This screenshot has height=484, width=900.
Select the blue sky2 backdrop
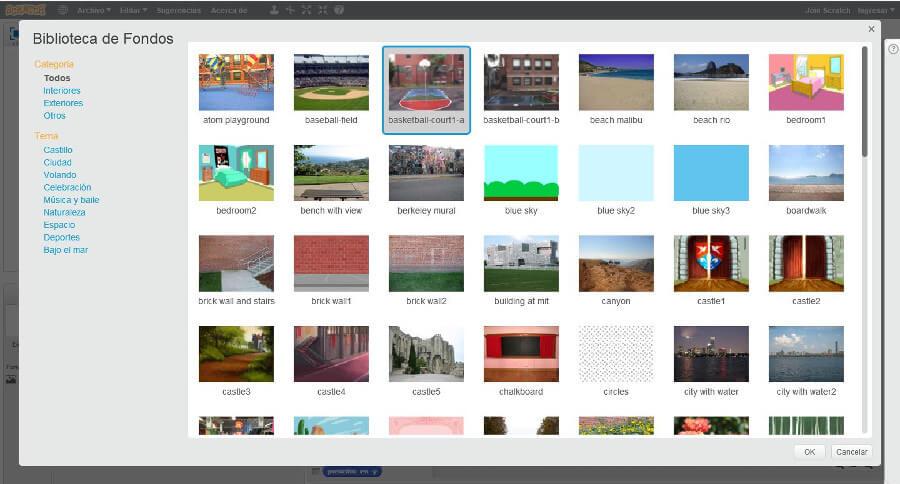[x=616, y=173]
